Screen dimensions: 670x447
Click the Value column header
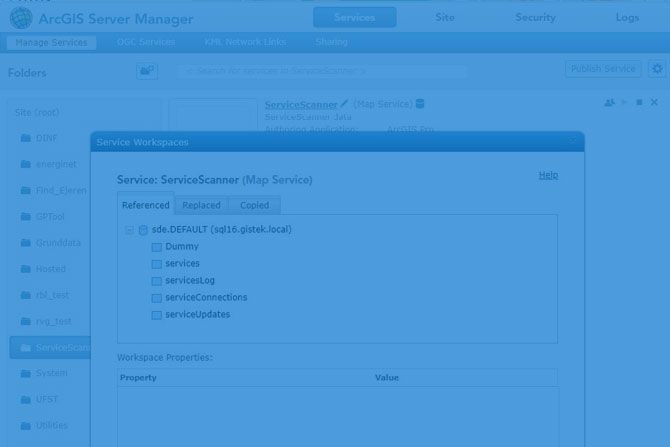pyautogui.click(x=387, y=378)
